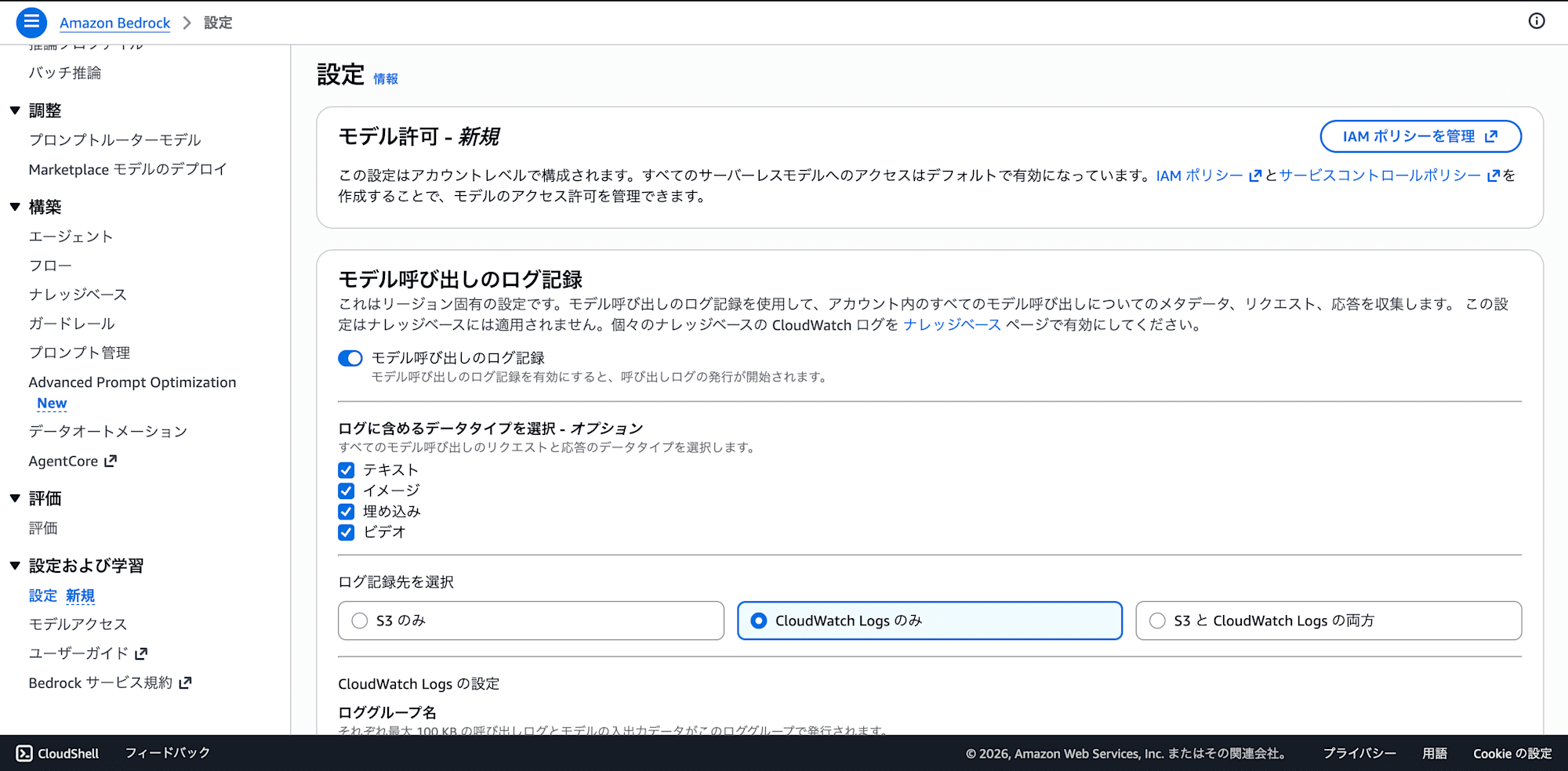Open ユーザーガイド link in sidebar

[x=78, y=653]
